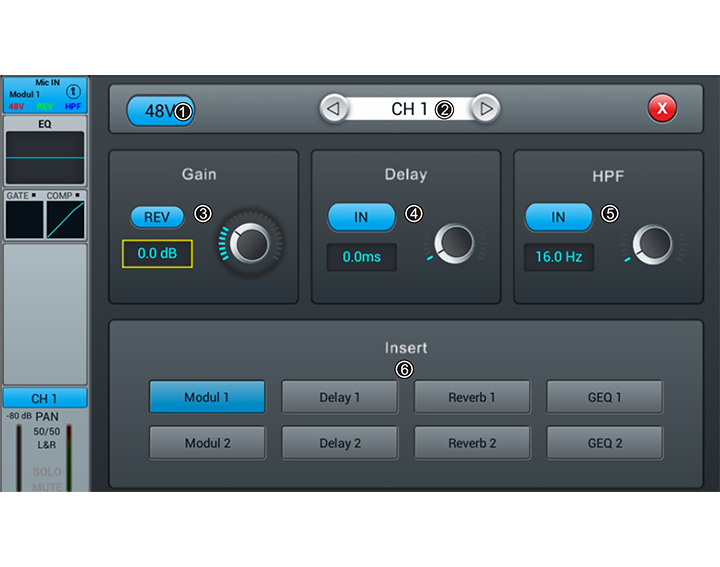
Task: Toggle the REV phase reverse button
Action: (157, 217)
